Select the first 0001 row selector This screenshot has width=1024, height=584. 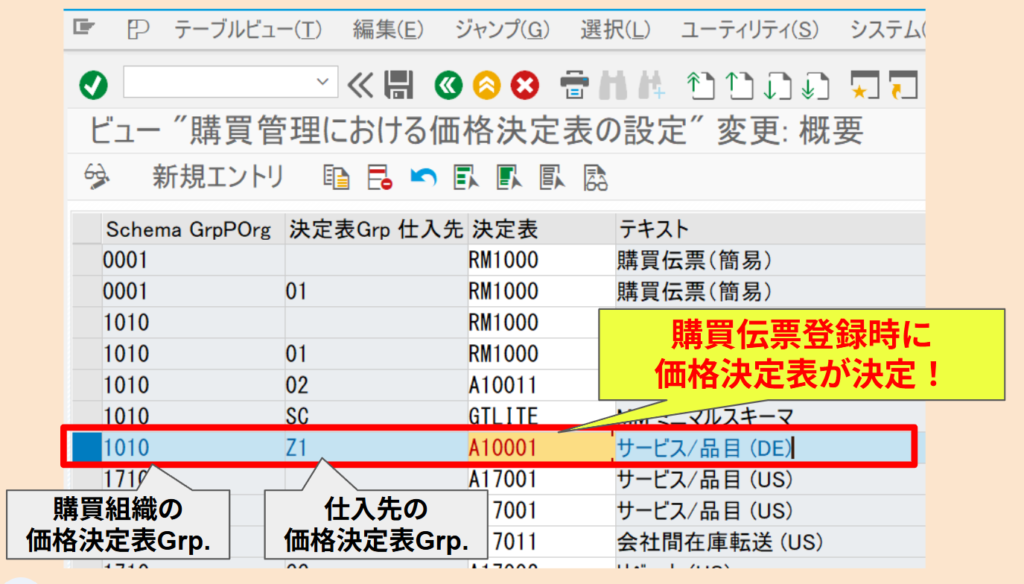(87, 261)
